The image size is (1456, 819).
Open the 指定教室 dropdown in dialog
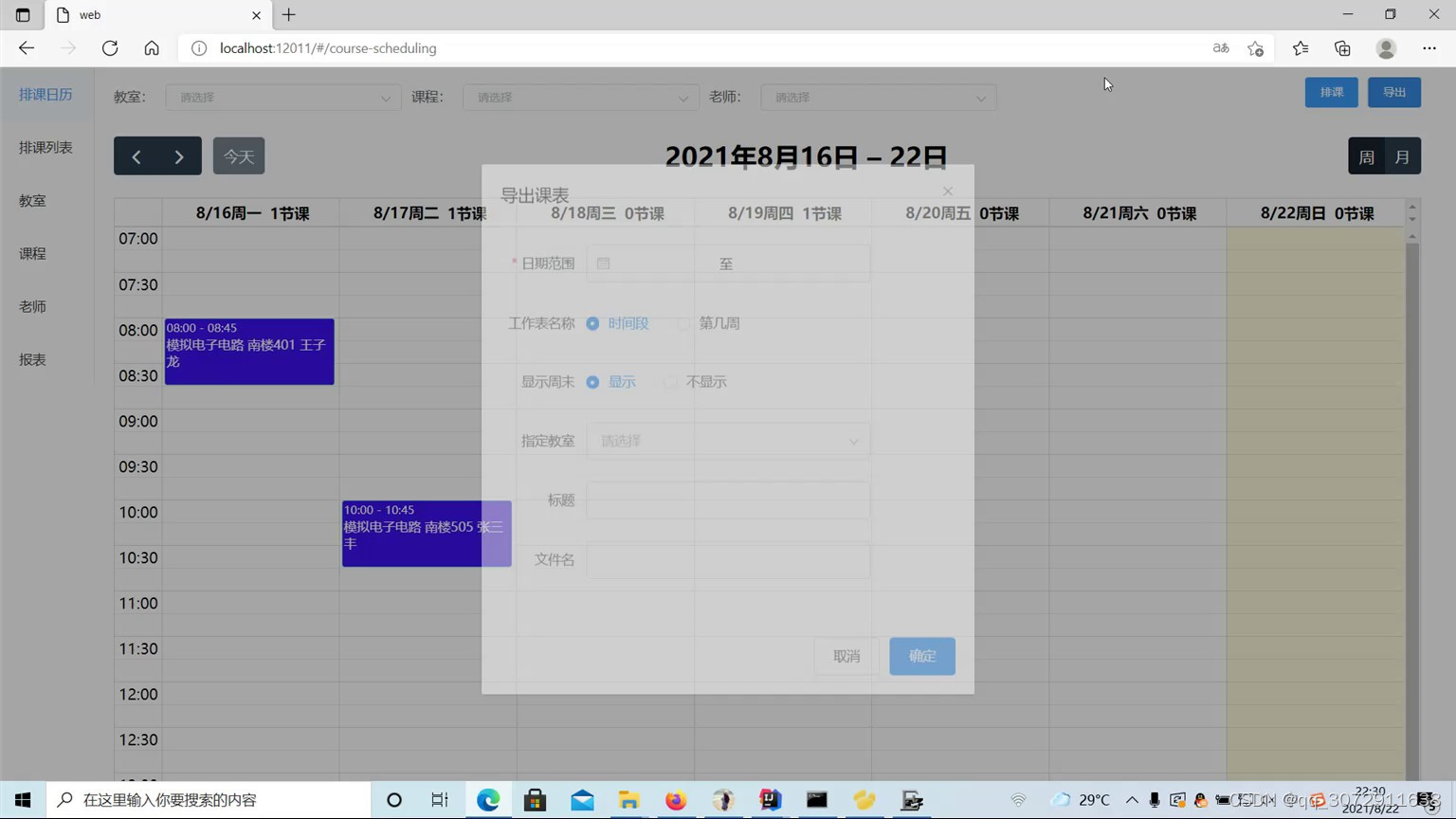(728, 441)
